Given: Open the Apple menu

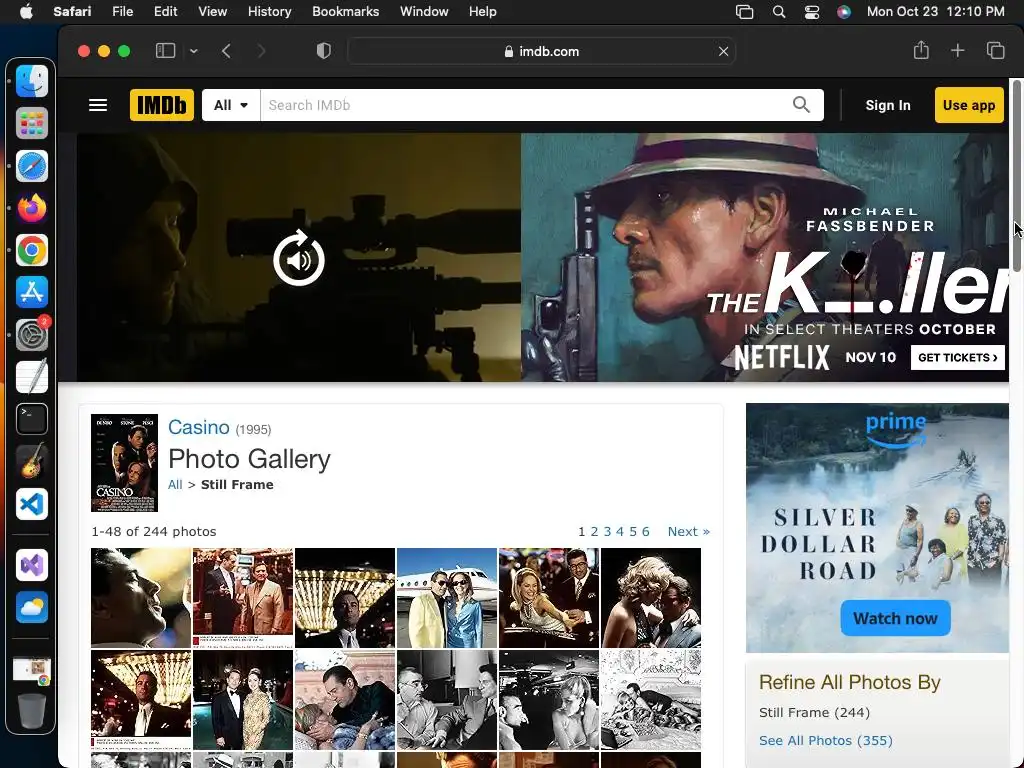Looking at the screenshot, I should (26, 12).
